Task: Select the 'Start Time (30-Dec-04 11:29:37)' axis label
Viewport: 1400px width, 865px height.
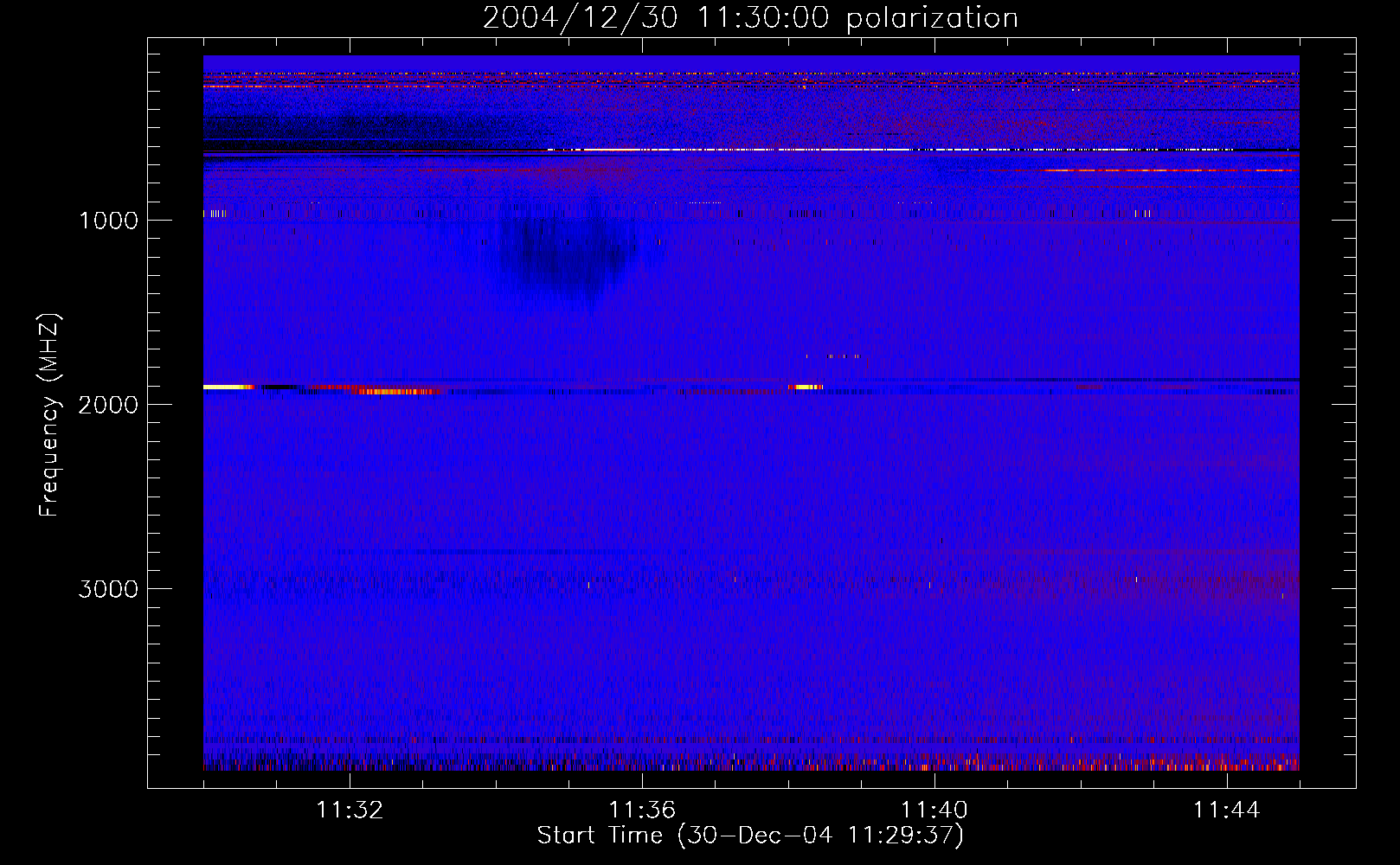Action: coord(750,836)
